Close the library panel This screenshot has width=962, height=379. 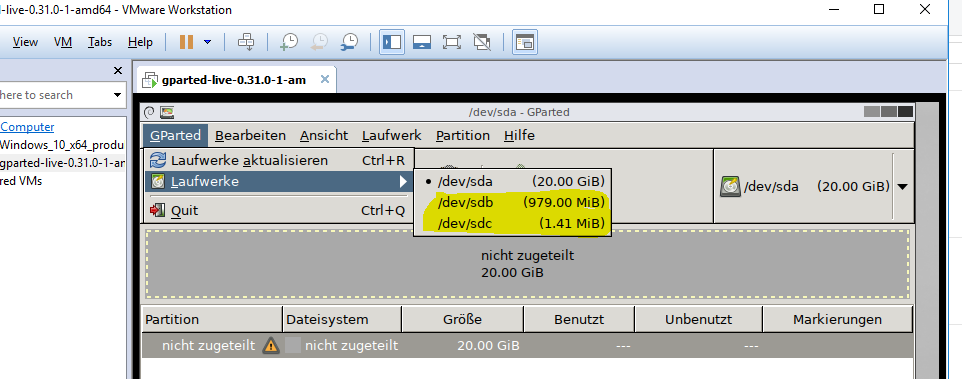tap(118, 71)
